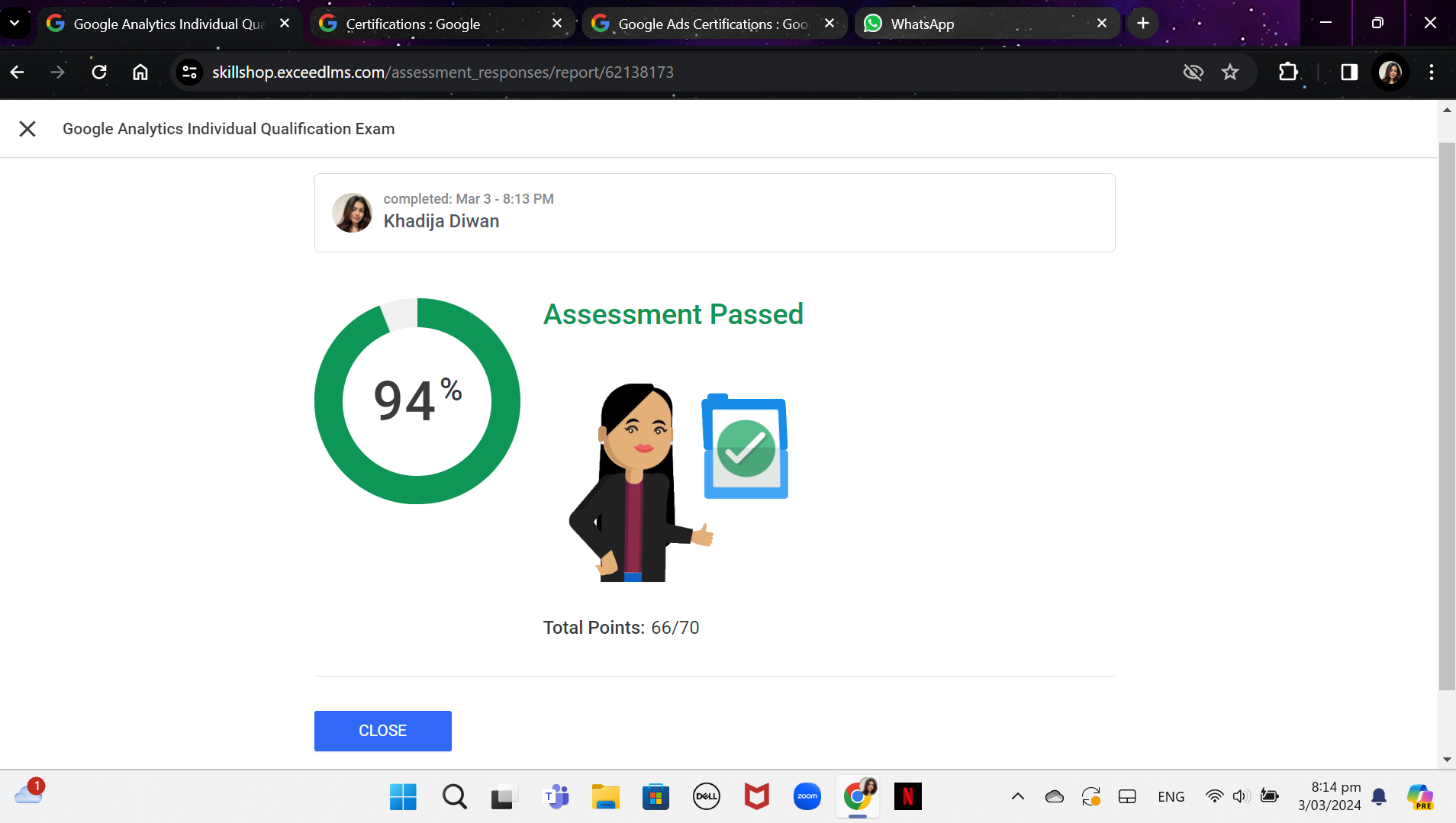Change the ENG input language

click(x=1171, y=797)
